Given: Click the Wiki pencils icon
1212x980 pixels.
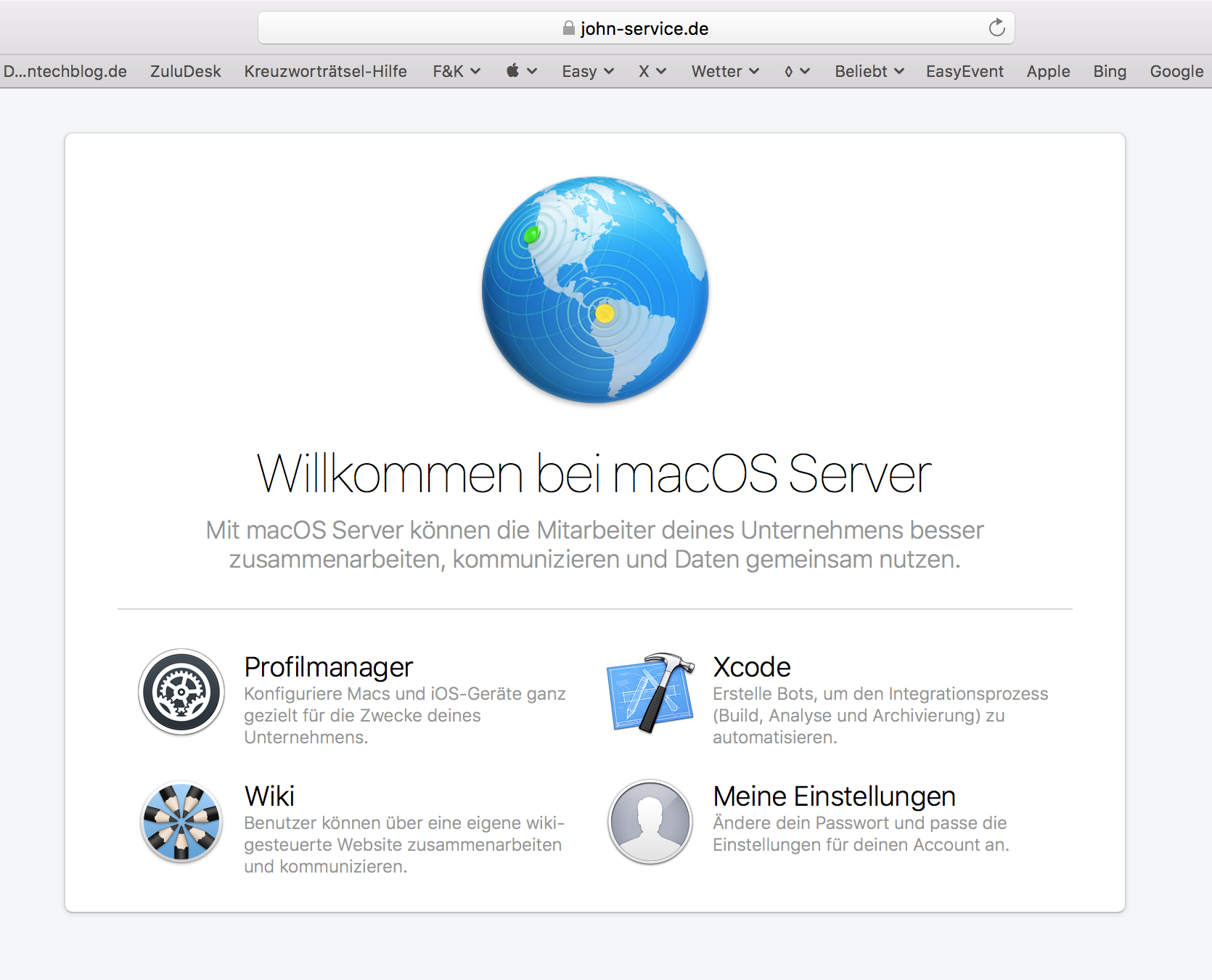Looking at the screenshot, I should [181, 822].
